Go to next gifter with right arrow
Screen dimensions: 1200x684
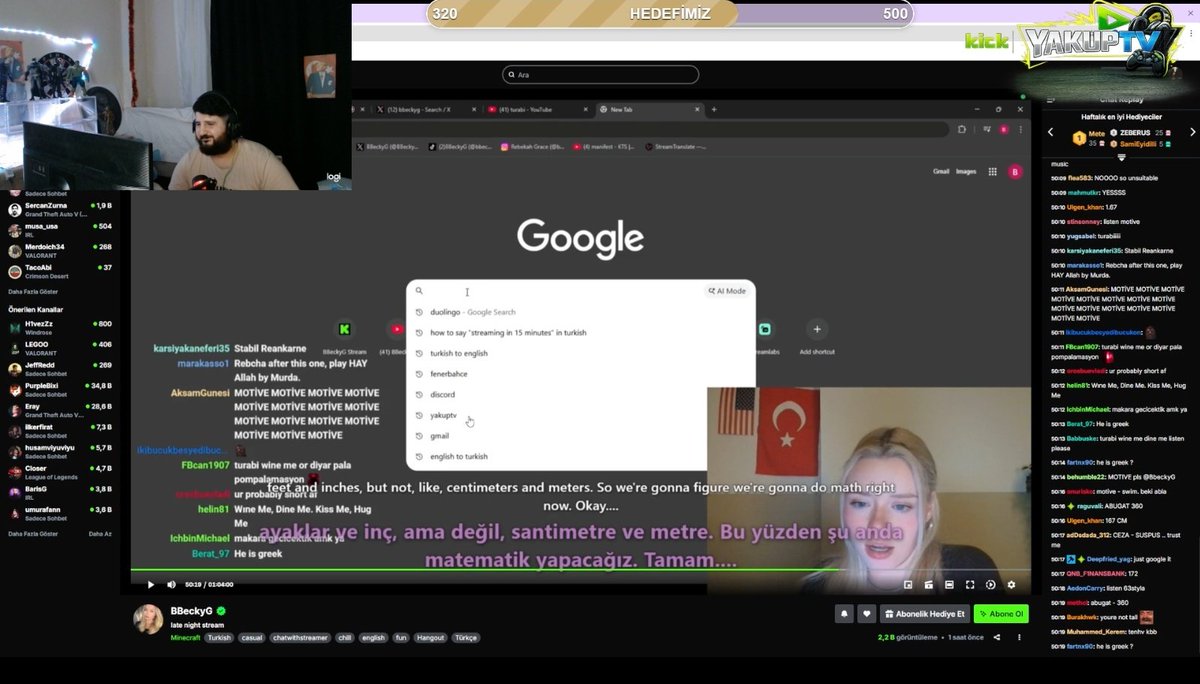tap(1192, 132)
